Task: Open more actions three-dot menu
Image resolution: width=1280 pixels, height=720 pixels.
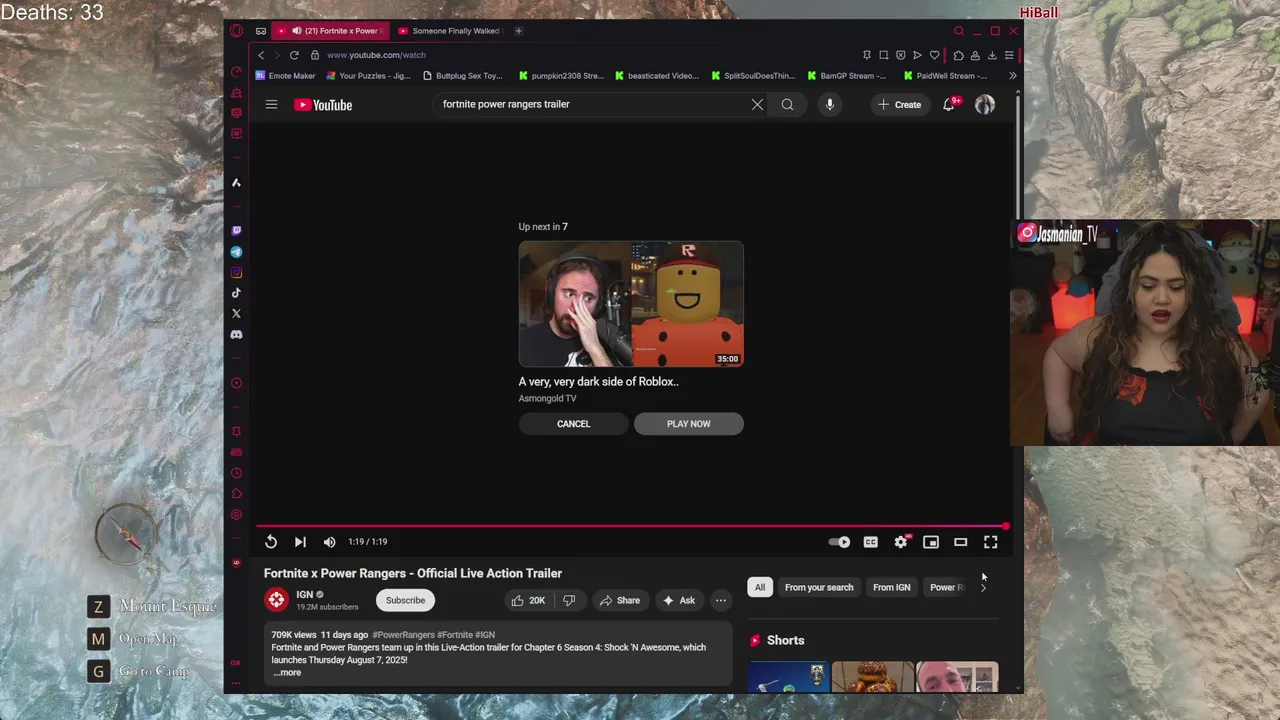Action: pyautogui.click(x=721, y=600)
